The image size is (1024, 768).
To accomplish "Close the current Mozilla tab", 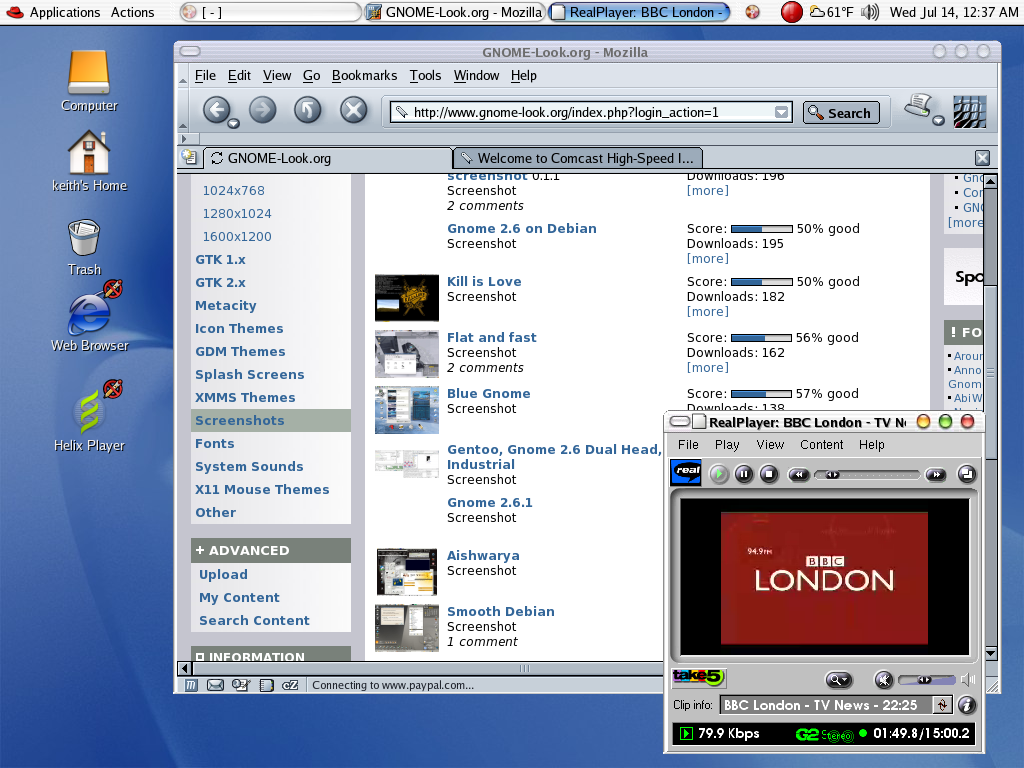I will point(982,157).
